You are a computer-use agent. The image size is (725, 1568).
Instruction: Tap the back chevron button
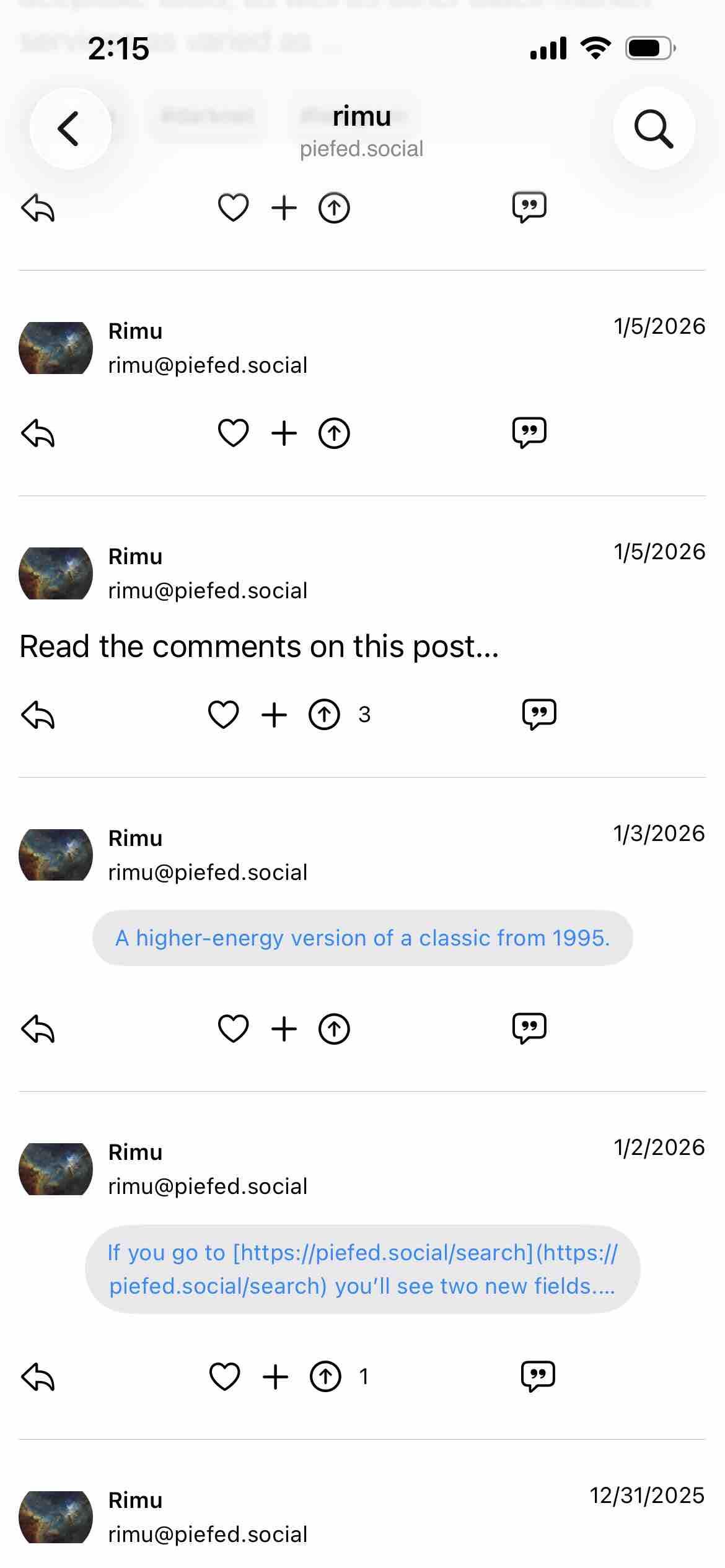(x=70, y=128)
